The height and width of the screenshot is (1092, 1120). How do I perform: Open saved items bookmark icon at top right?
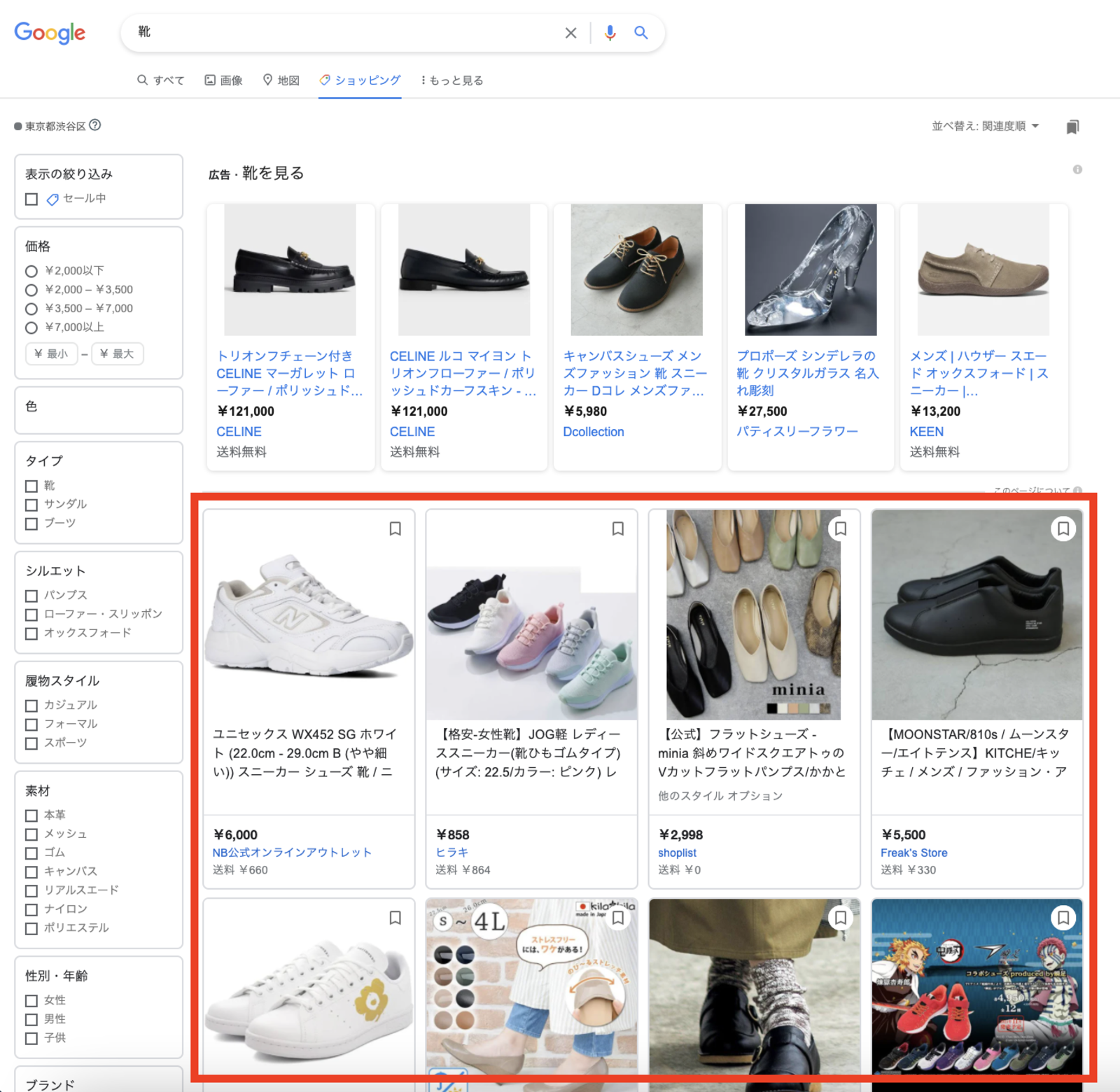pos(1072,127)
